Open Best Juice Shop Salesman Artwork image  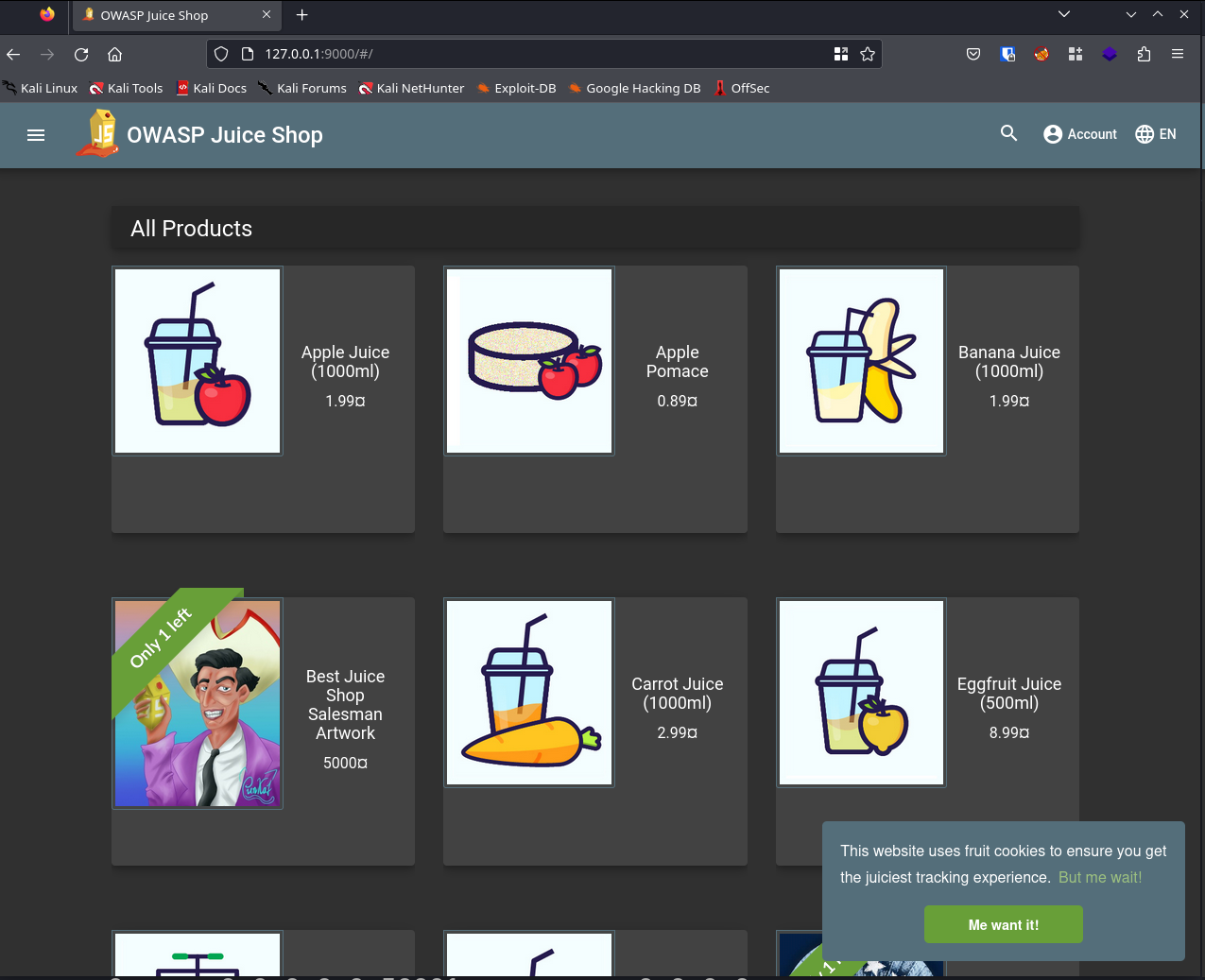click(x=198, y=703)
